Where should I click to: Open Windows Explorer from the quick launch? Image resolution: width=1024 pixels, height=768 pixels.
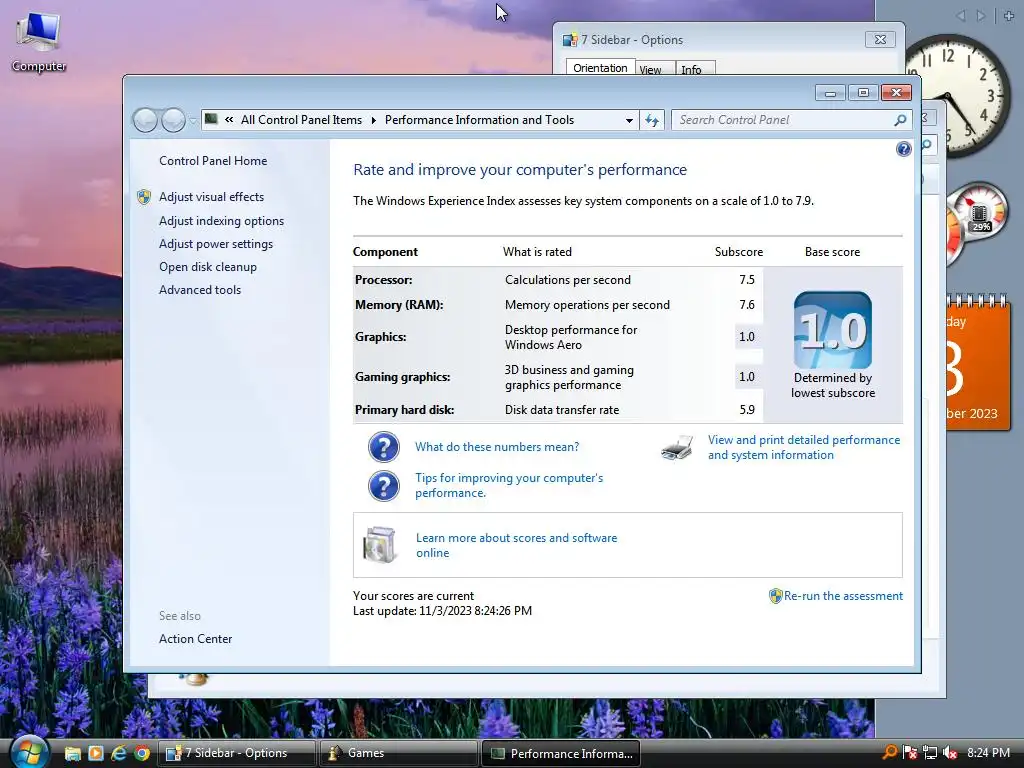[x=72, y=754]
